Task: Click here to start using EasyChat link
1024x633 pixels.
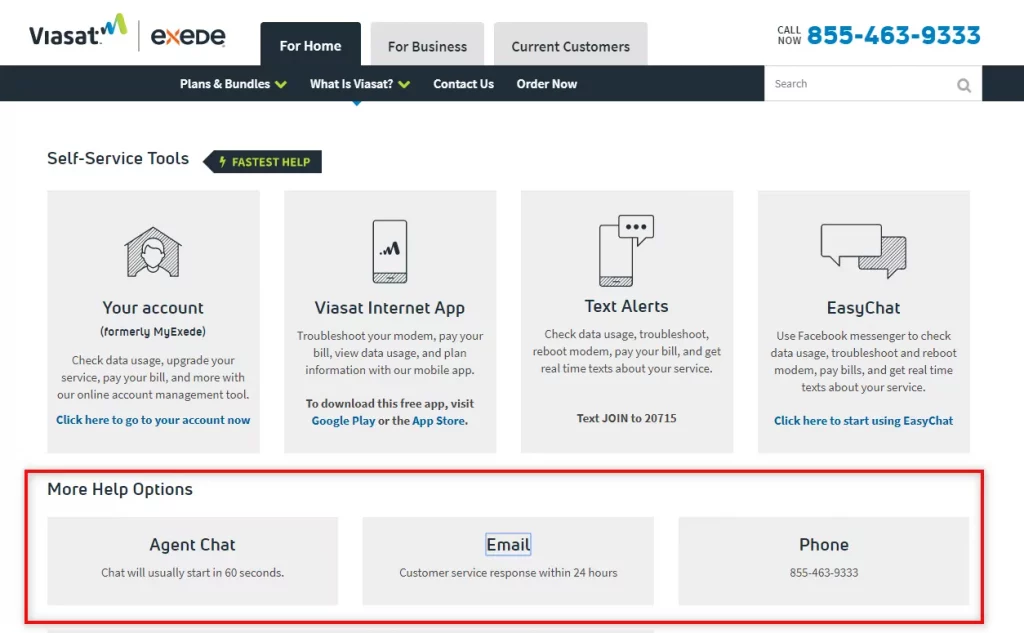Action: click(863, 421)
